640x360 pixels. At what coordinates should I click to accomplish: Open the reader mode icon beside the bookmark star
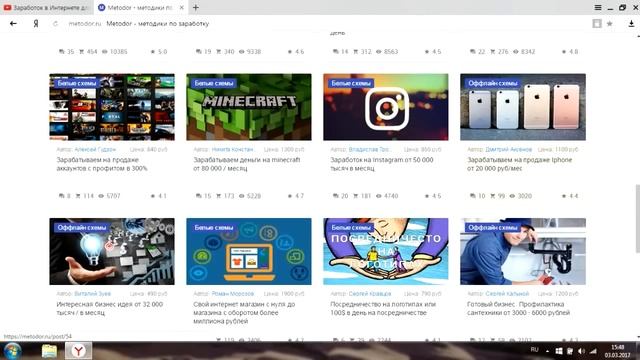597,24
